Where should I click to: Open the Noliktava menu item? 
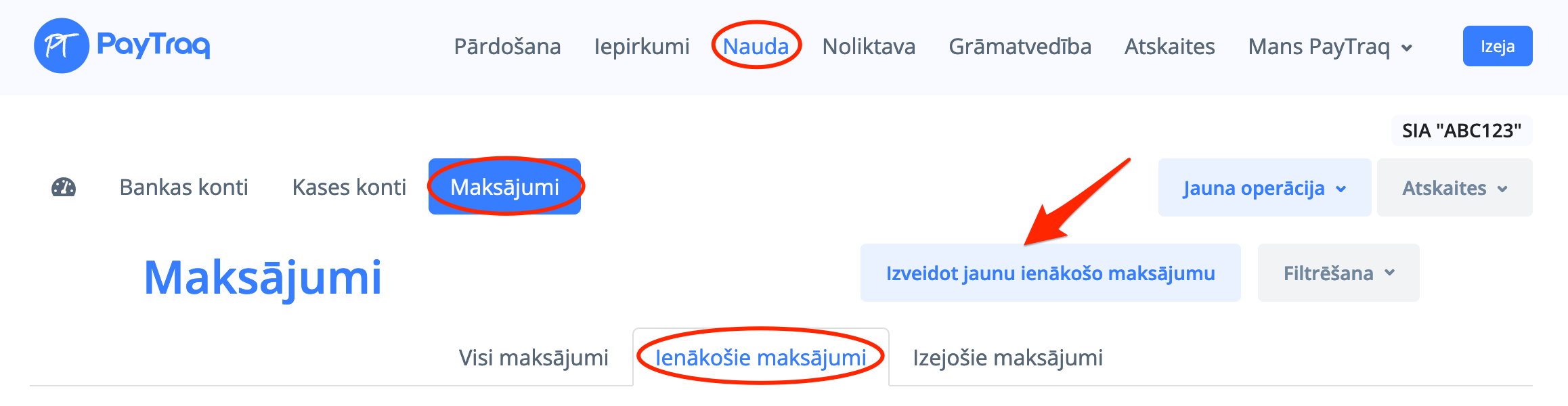coord(869,47)
